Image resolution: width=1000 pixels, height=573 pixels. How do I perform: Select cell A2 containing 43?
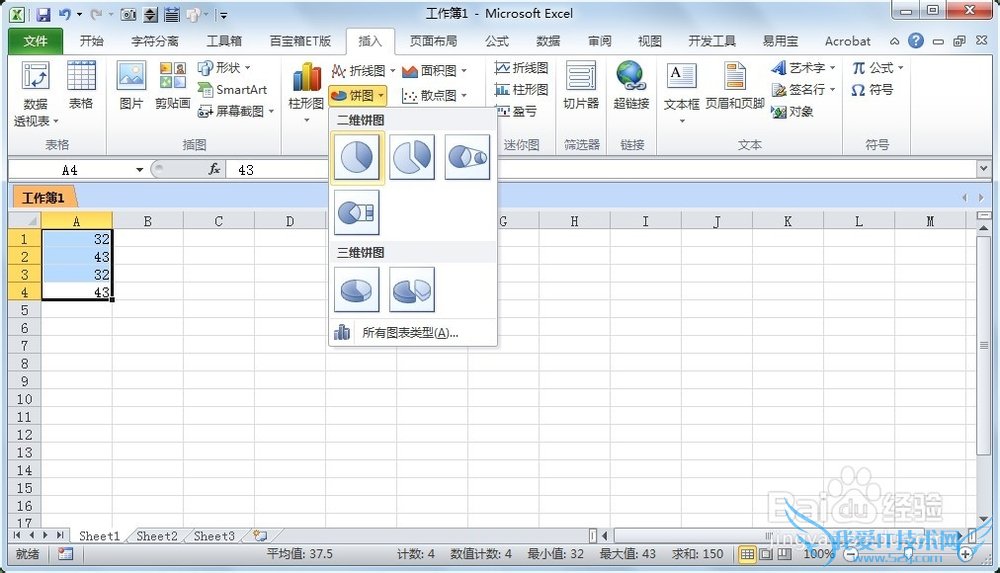[x=77, y=257]
